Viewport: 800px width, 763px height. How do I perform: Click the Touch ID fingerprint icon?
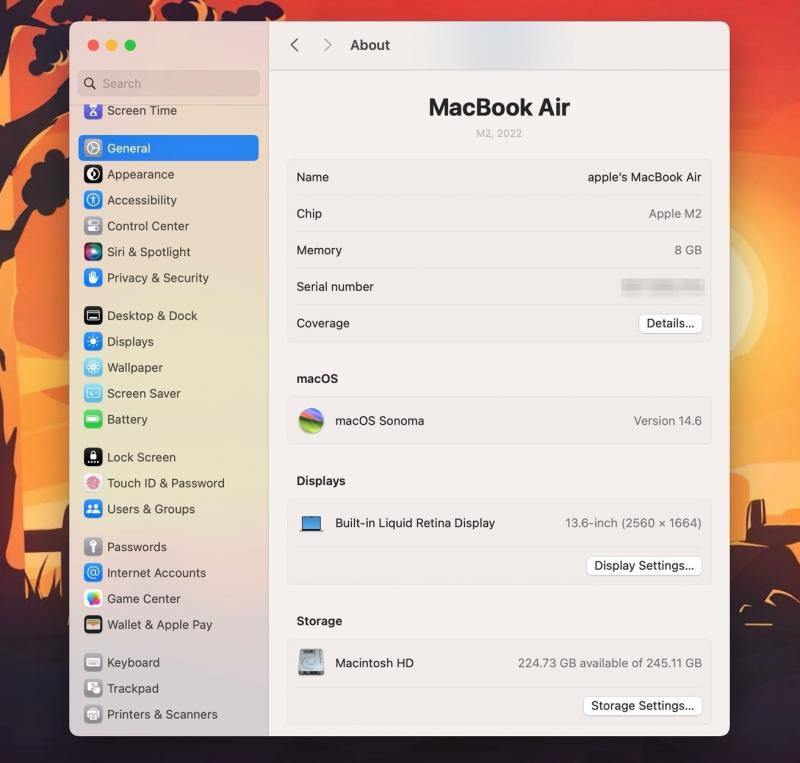tap(93, 483)
